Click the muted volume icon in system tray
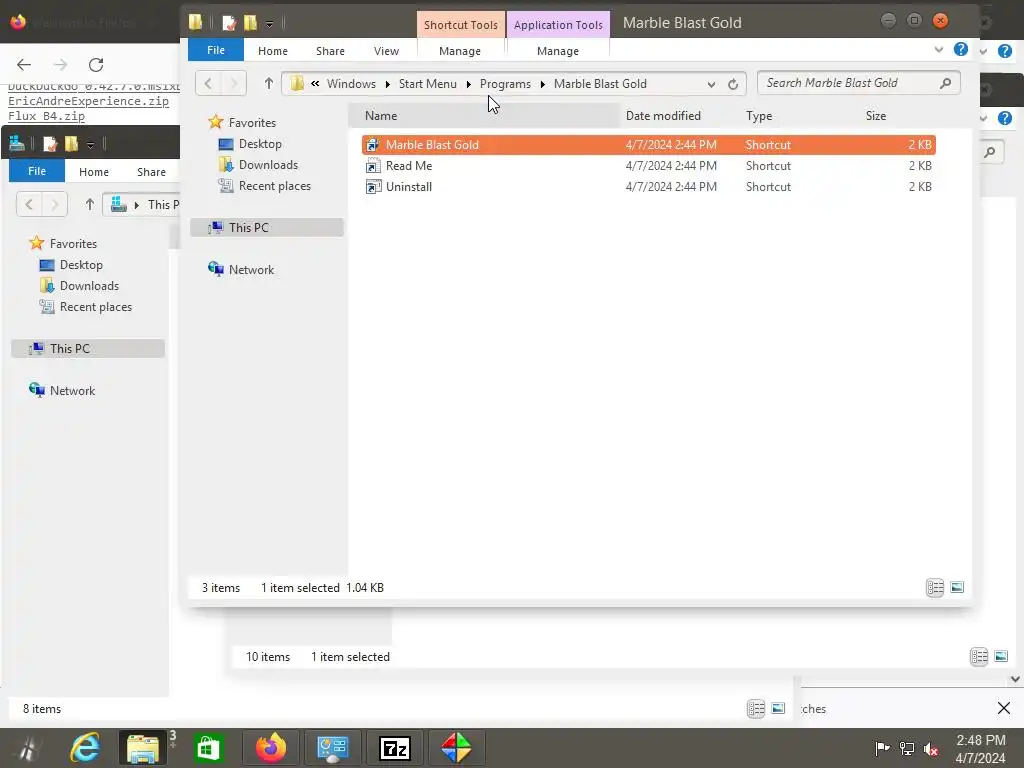Viewport: 1024px width, 768px height. 931,749
